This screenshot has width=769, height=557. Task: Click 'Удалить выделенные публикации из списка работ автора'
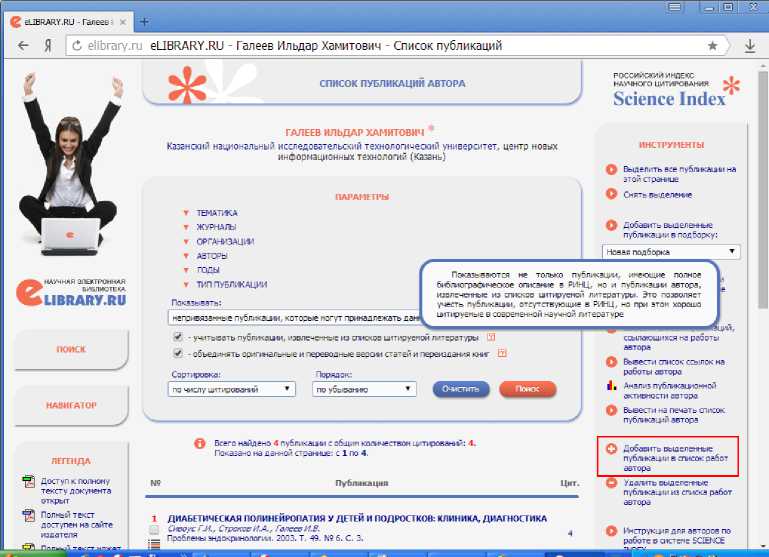[677, 492]
